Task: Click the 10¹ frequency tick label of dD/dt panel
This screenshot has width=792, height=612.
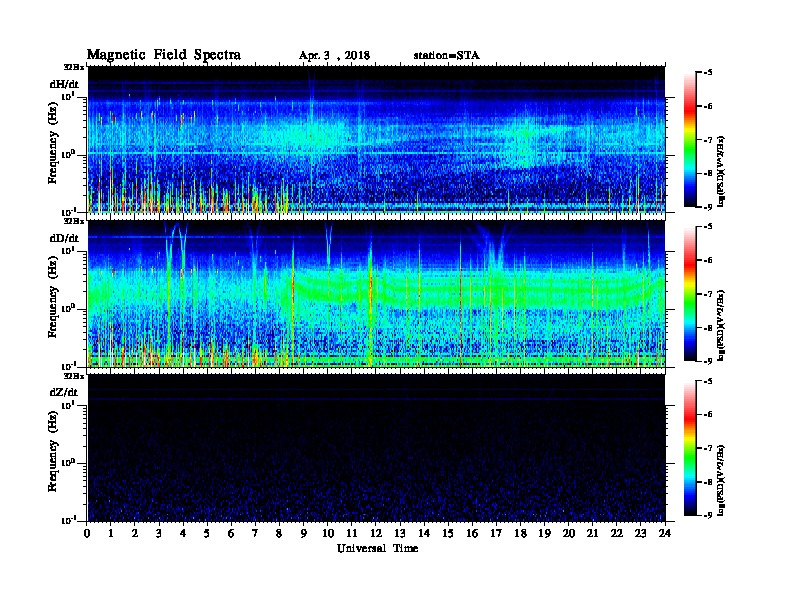Action: point(69,251)
